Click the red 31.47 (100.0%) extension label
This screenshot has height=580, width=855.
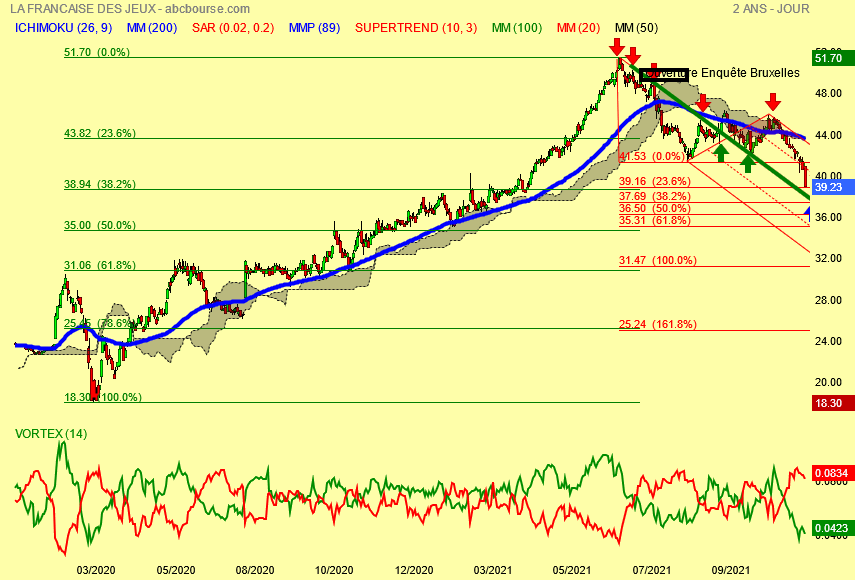coord(658,260)
